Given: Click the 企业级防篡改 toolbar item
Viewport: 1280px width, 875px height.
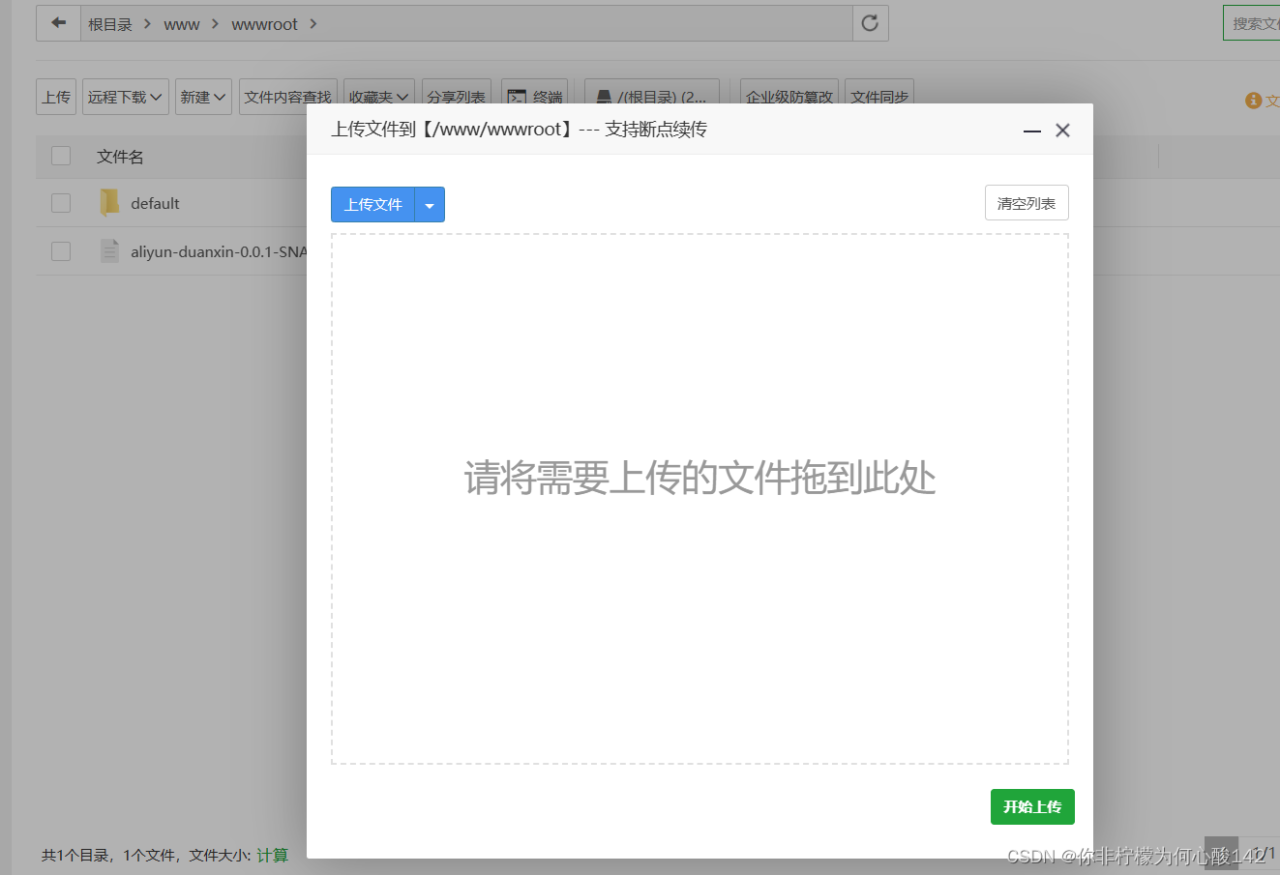Looking at the screenshot, I should coord(789,96).
